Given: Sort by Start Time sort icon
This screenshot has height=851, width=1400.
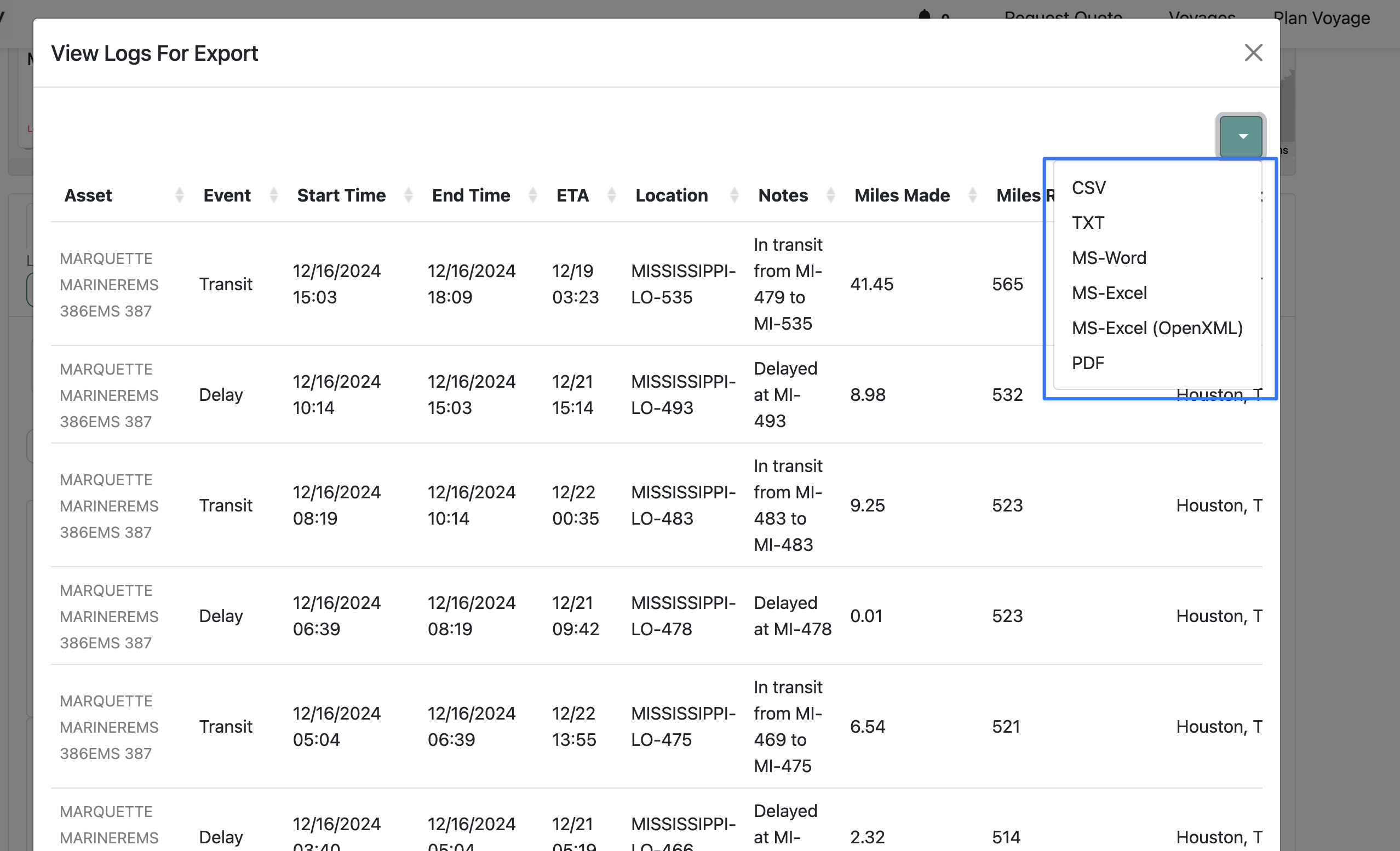Looking at the screenshot, I should [x=409, y=196].
